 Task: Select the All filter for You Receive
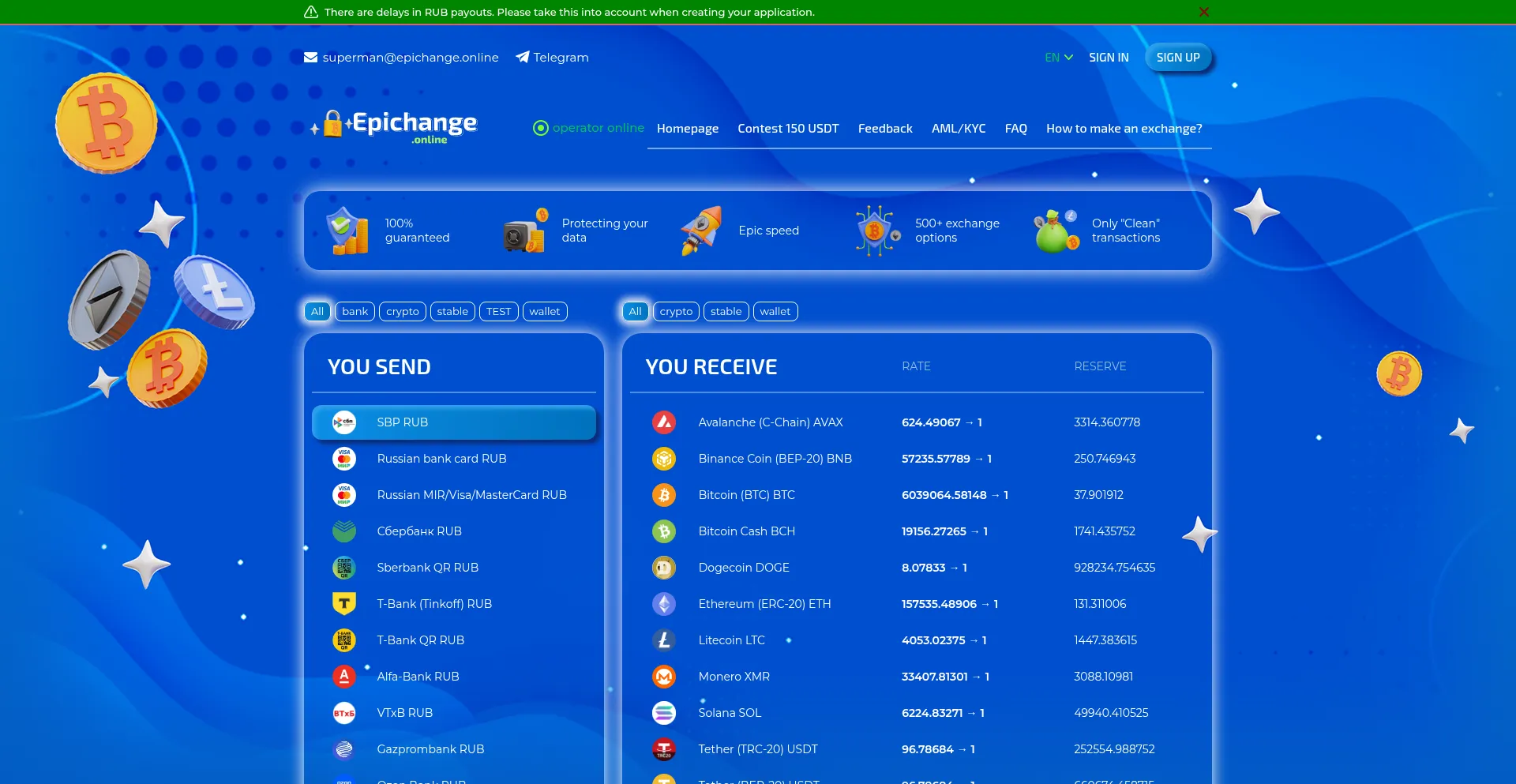[x=636, y=312]
